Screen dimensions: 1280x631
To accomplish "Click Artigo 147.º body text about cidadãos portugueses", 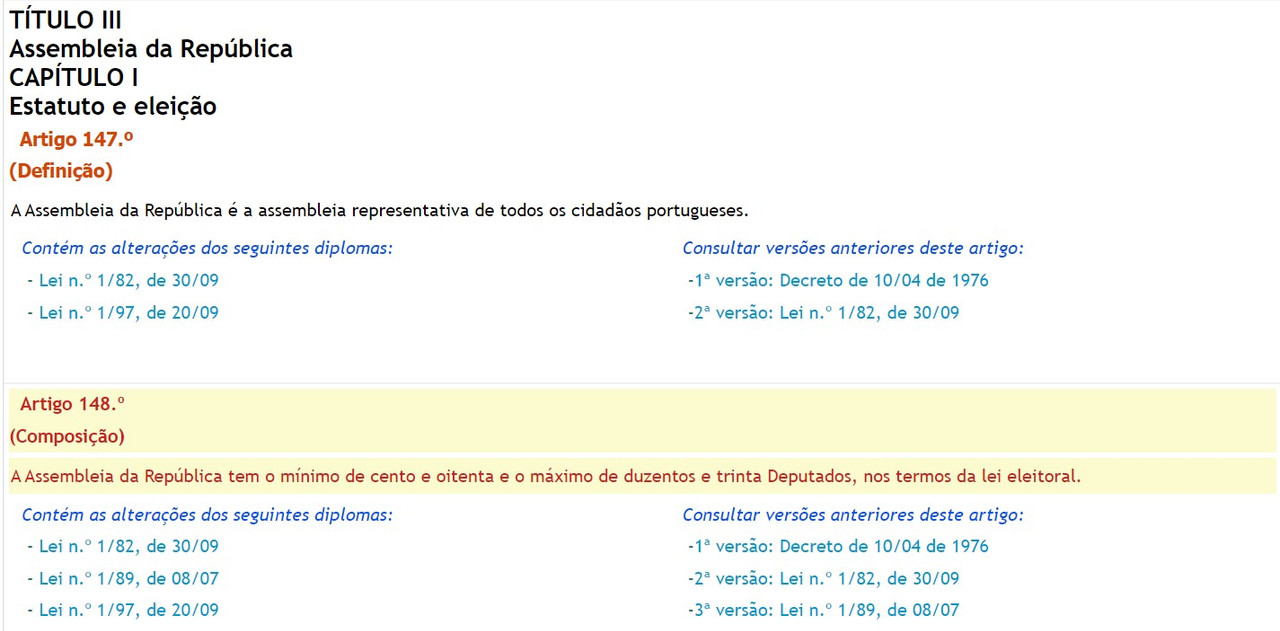I will [380, 211].
